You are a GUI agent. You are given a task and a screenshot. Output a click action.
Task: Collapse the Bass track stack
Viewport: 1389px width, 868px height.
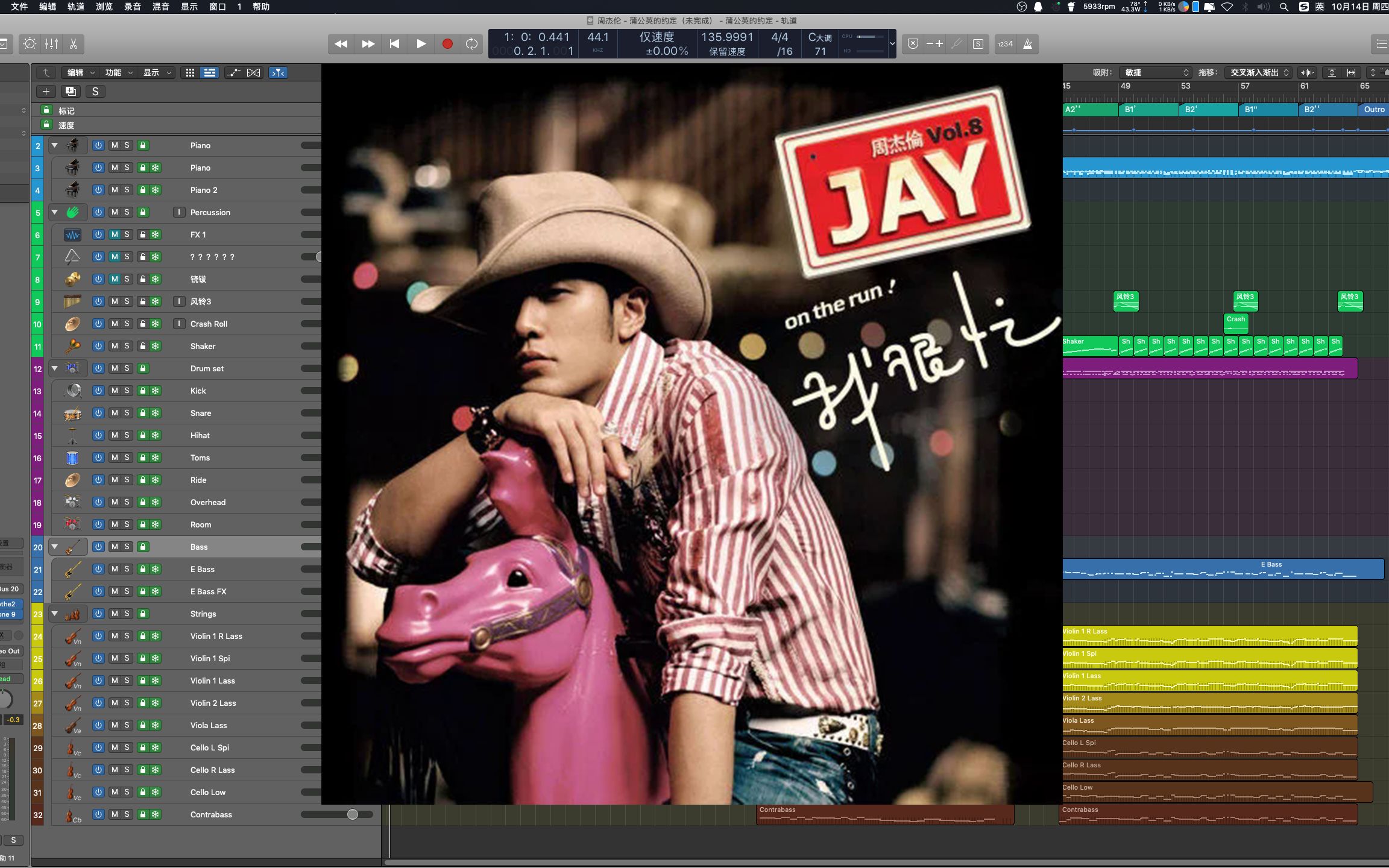click(55, 547)
